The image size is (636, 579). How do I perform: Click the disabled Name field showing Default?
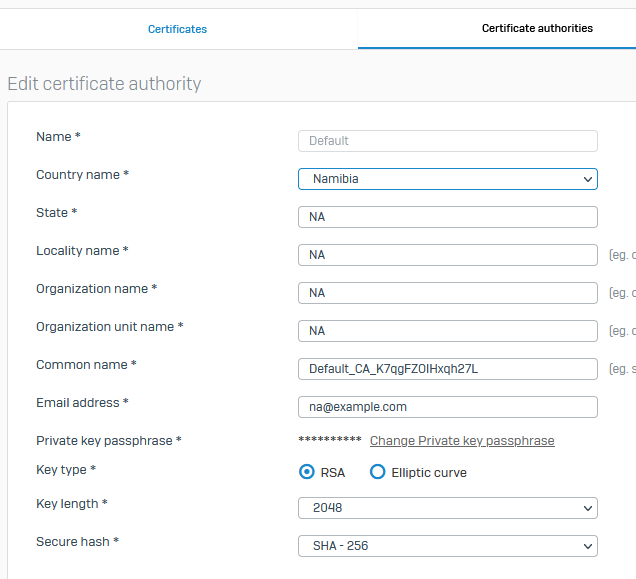[448, 141]
